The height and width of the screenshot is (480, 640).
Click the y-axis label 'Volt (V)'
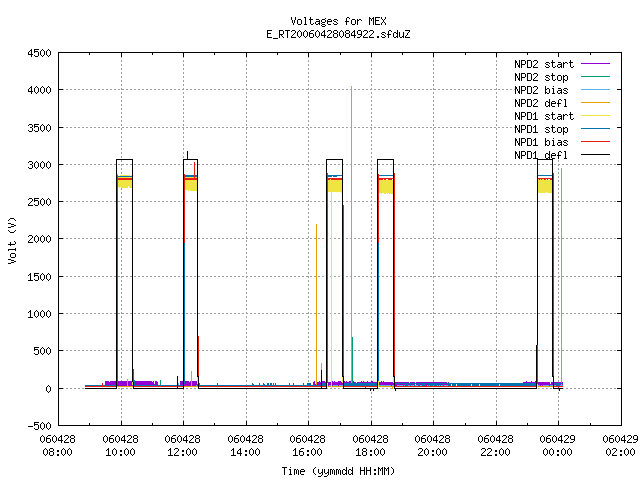12,240
